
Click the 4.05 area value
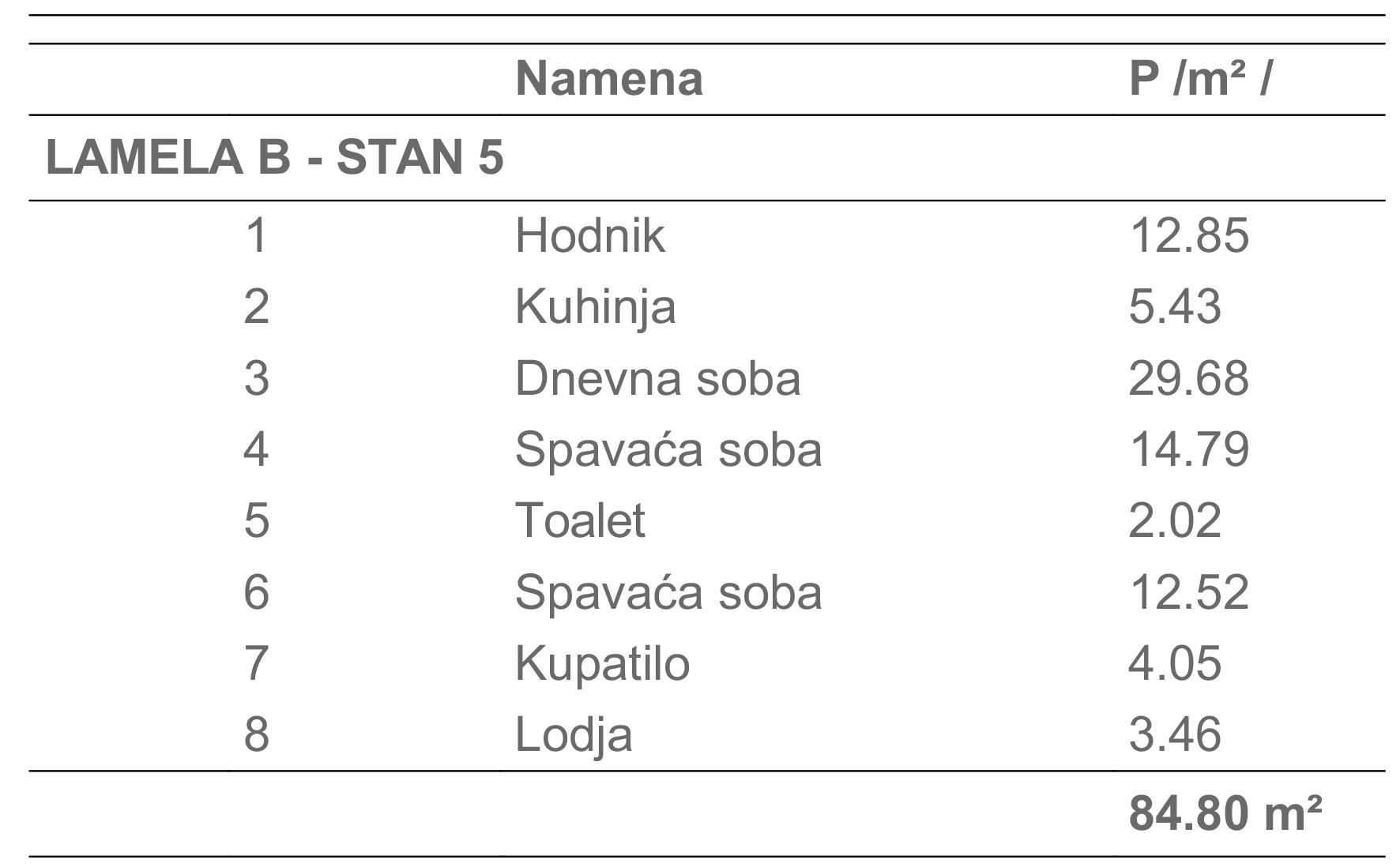[x=1175, y=662]
